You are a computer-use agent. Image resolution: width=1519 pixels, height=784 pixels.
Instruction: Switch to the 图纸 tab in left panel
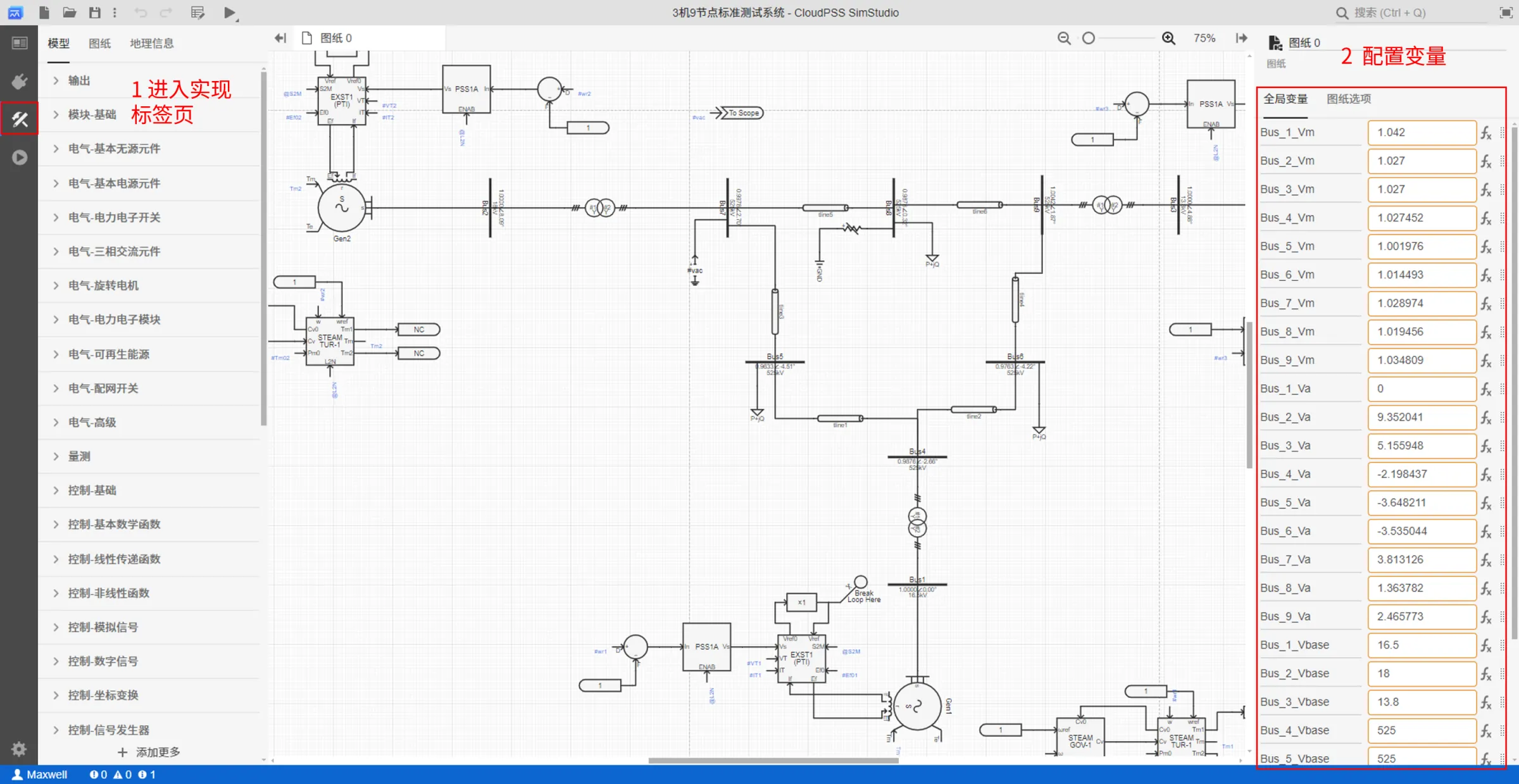pyautogui.click(x=99, y=43)
